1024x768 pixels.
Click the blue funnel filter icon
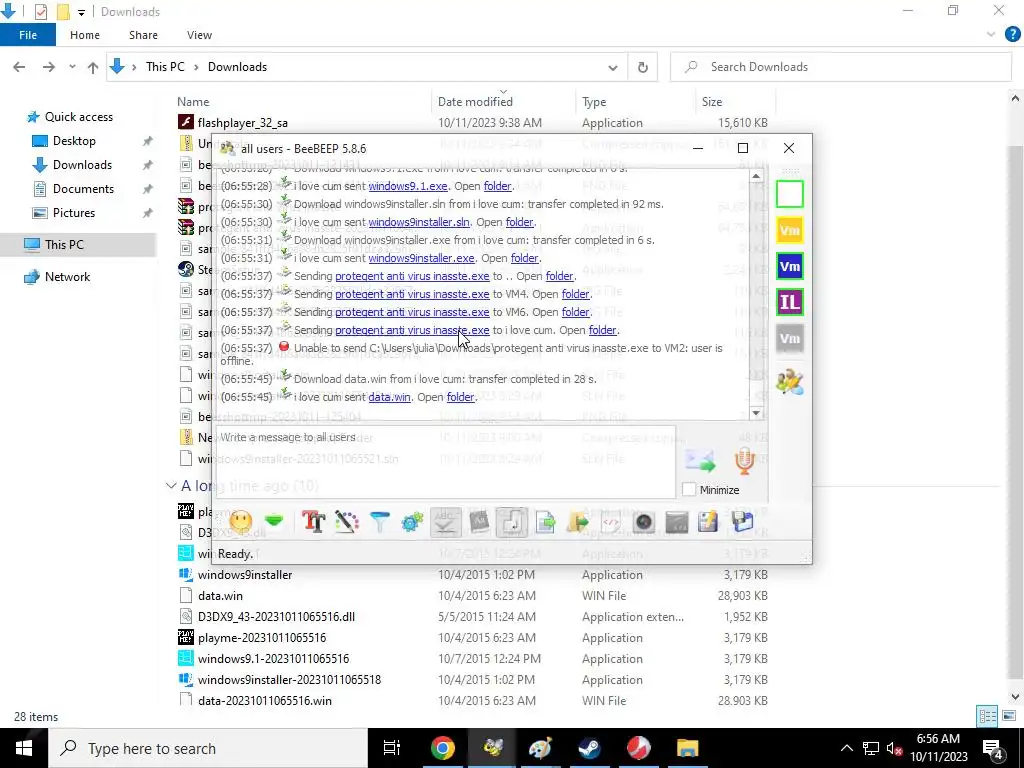point(379,522)
